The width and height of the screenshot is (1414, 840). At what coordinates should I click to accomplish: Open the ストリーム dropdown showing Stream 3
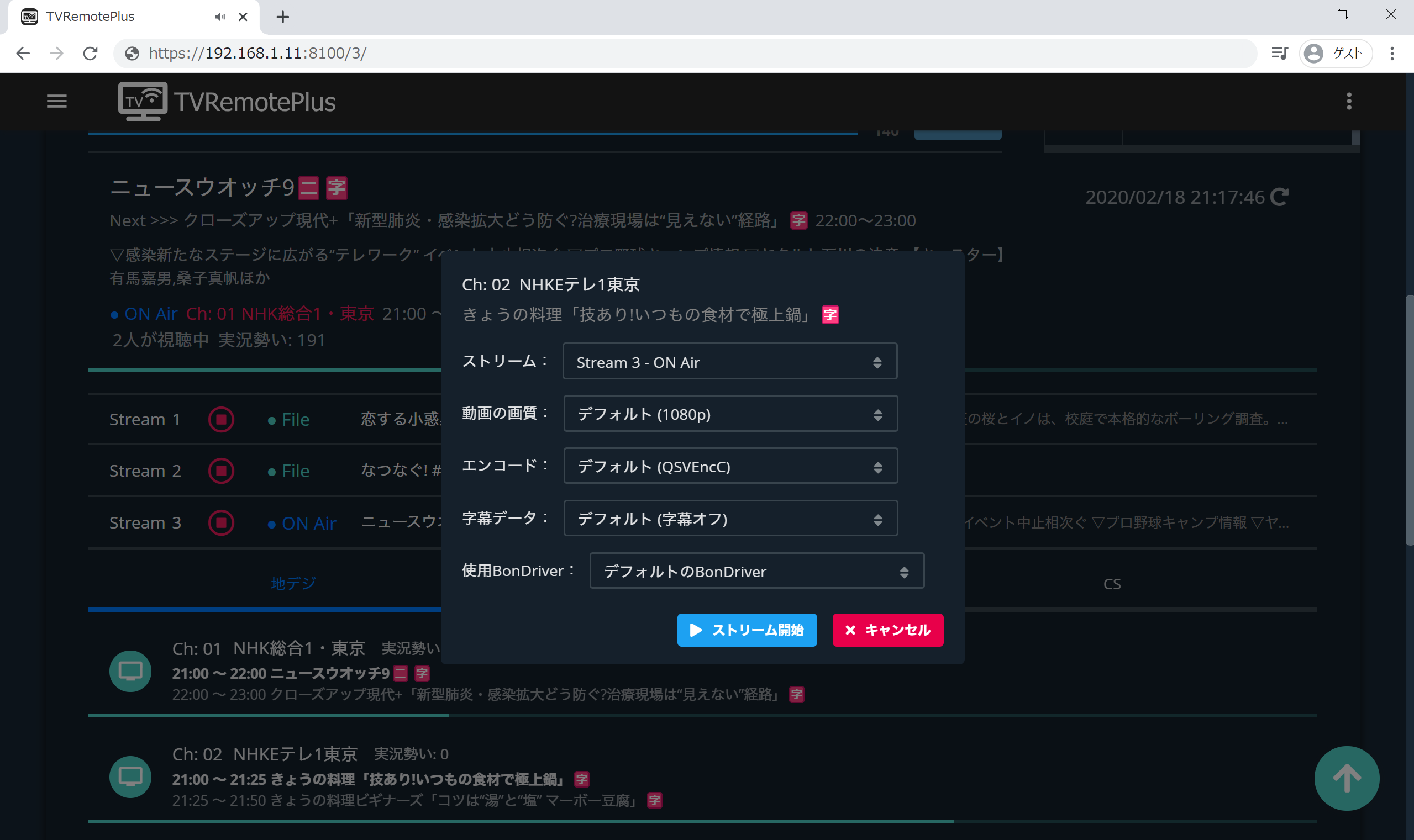729,362
